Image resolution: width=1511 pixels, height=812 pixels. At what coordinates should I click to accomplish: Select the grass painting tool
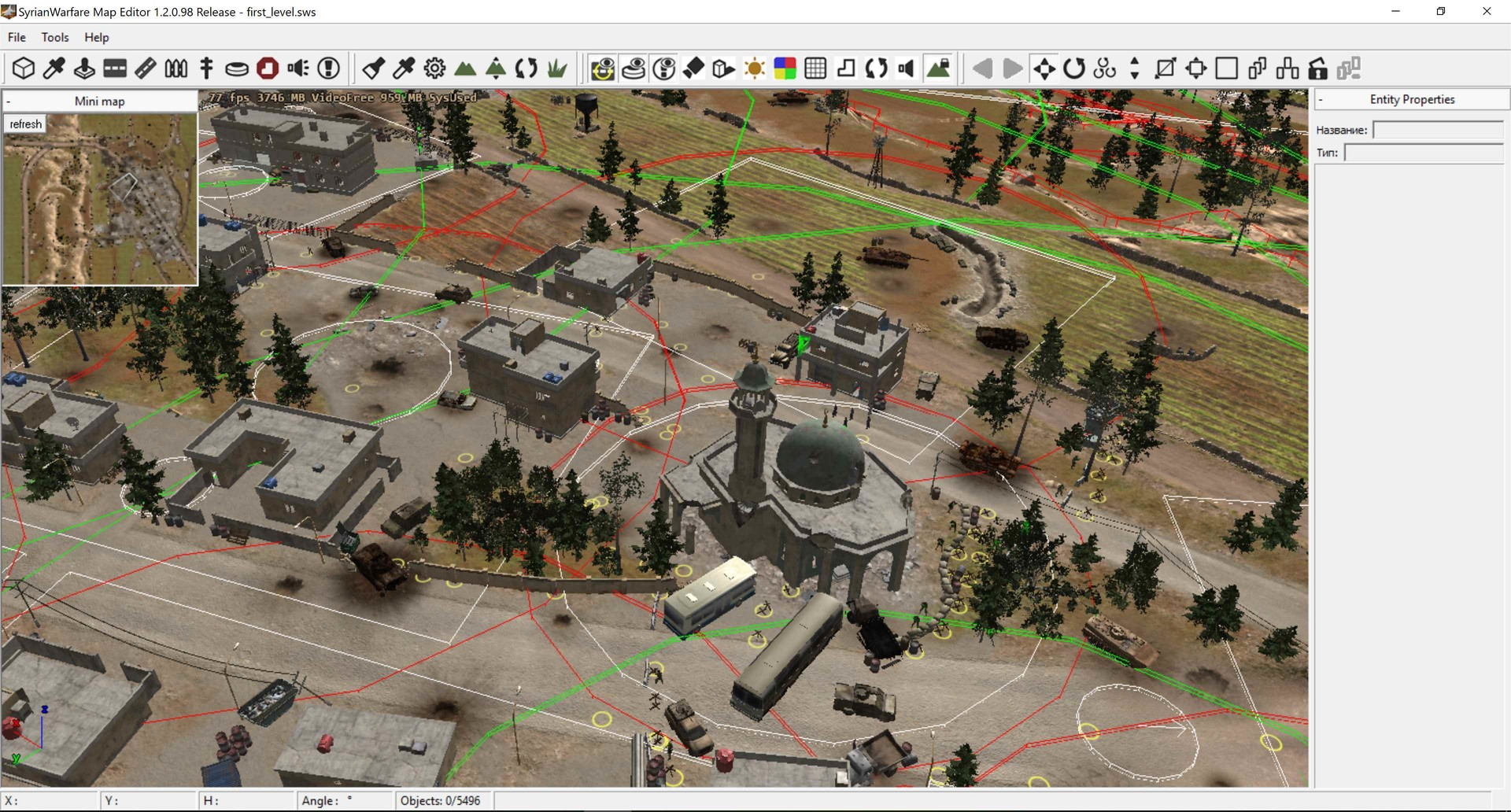click(557, 68)
